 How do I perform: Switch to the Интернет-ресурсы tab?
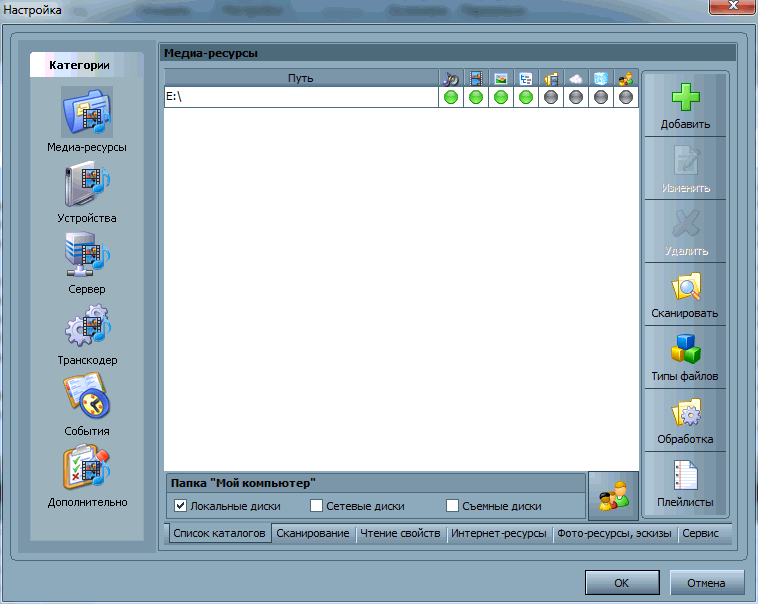coord(498,533)
